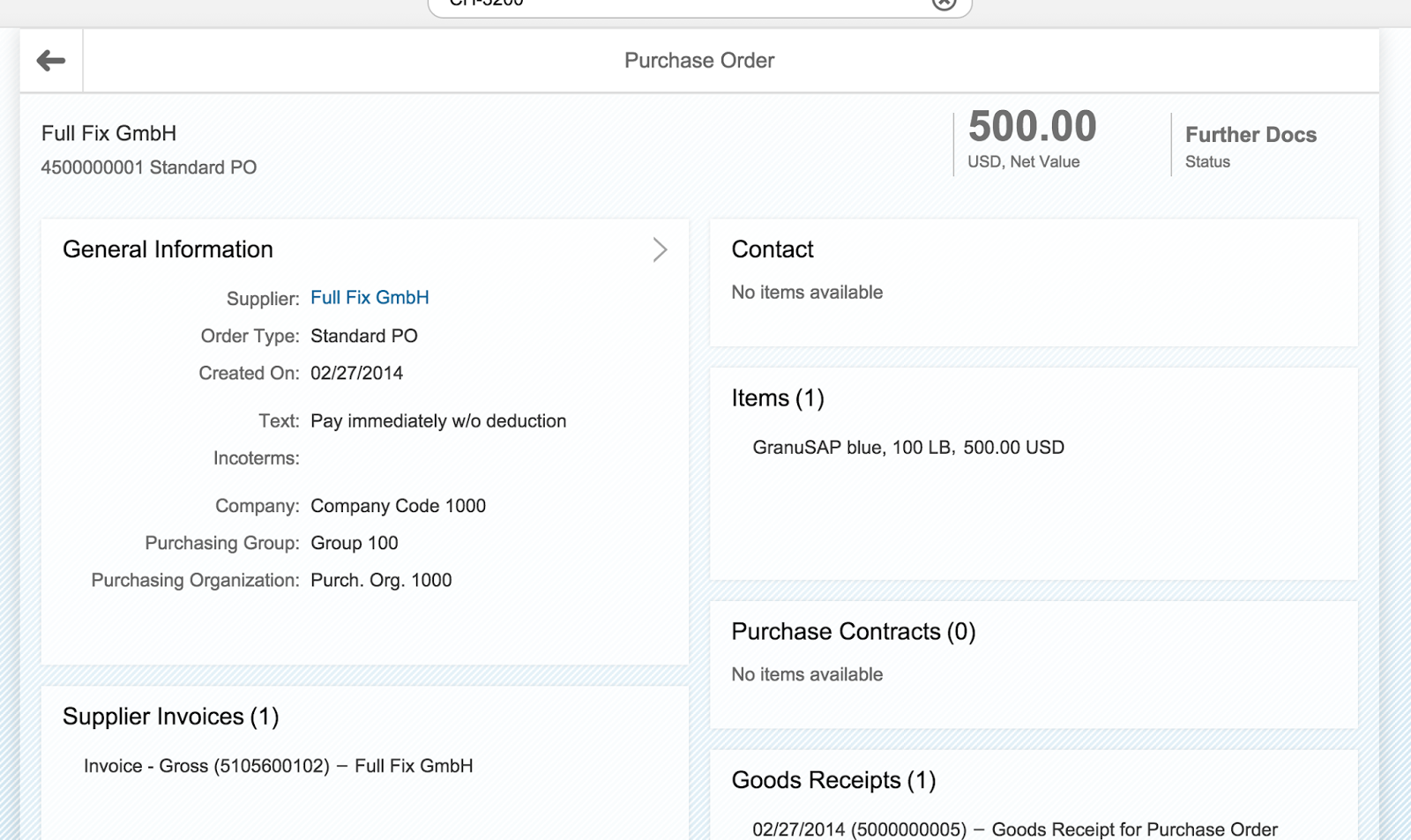Click the Further Docs status
1411x840 pixels.
[x=1250, y=135]
